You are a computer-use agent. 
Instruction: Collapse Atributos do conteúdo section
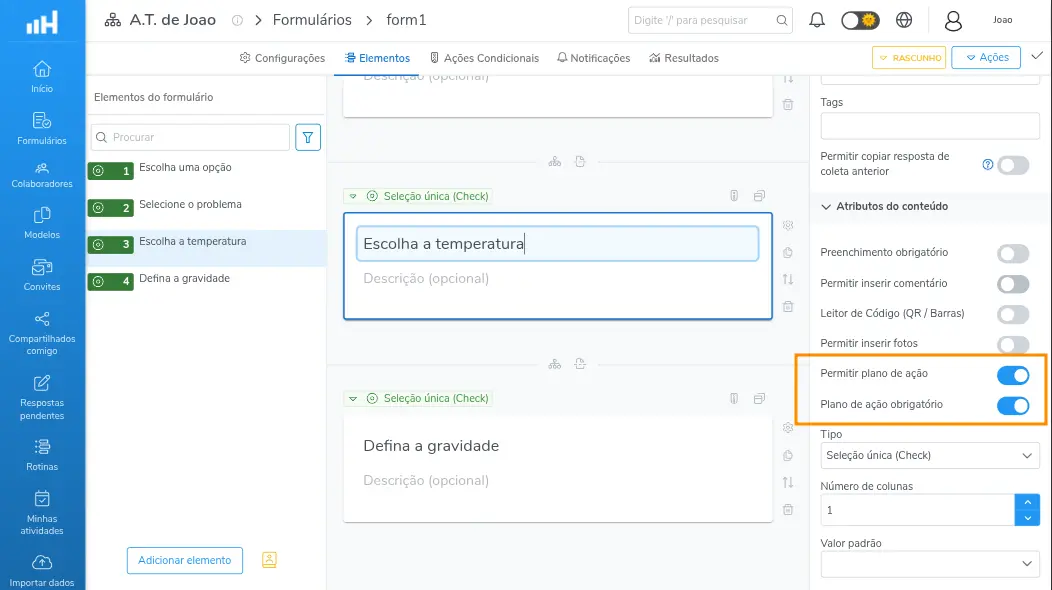[x=884, y=207]
